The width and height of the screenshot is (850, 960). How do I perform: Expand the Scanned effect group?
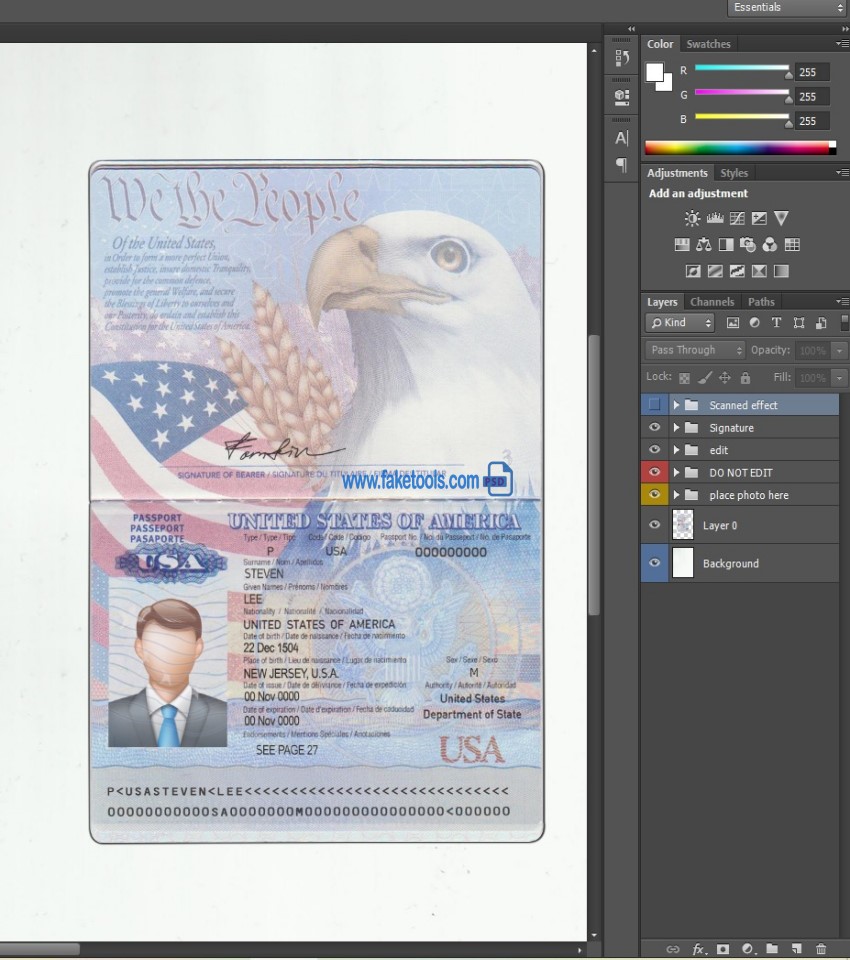coord(677,405)
